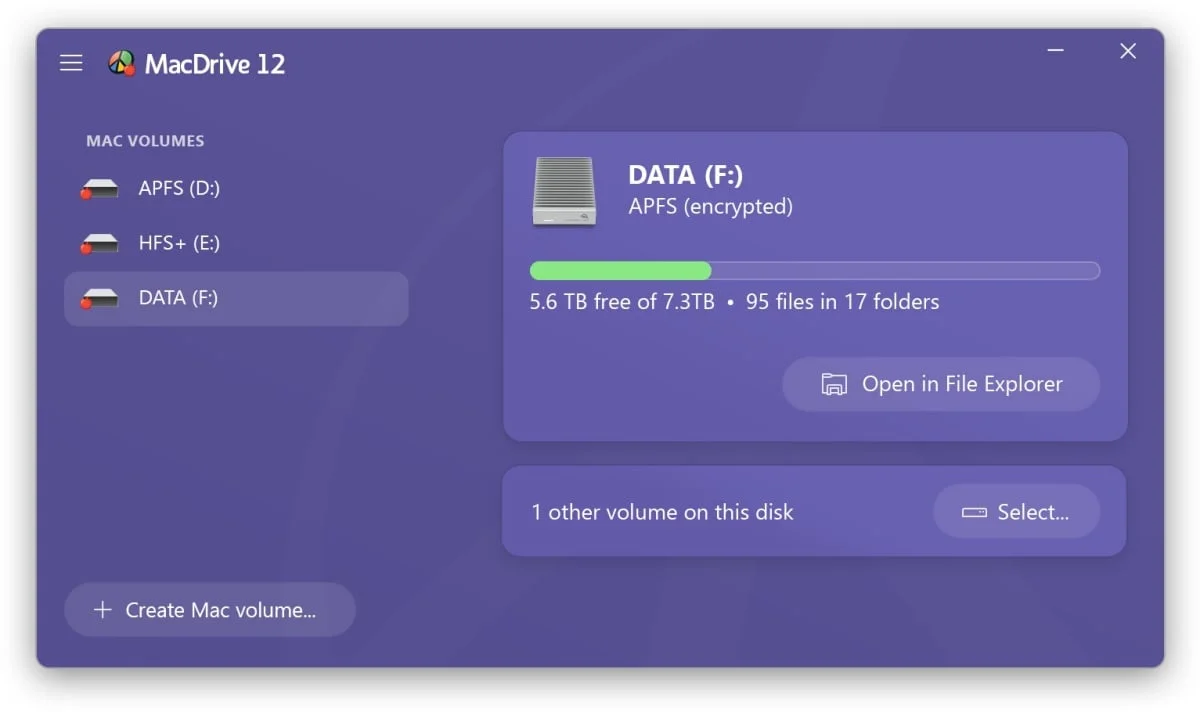The width and height of the screenshot is (1200, 712).
Task: Open the hamburger menu
Action: click(x=71, y=64)
